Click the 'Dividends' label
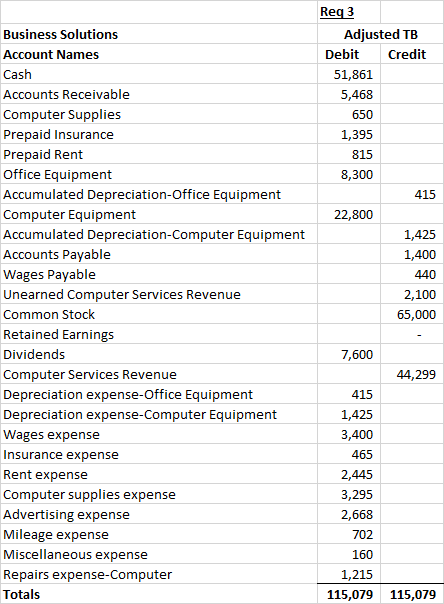 pos(34,355)
